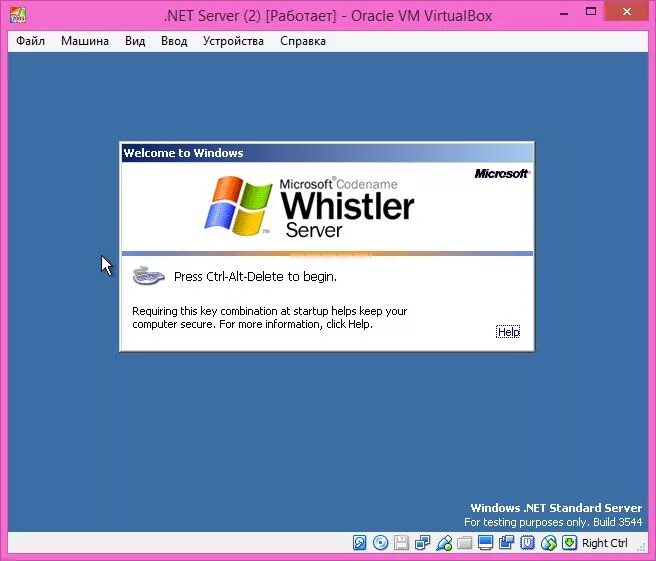Image resolution: width=656 pixels, height=561 pixels.
Task: Click the CPU virtualization chip status icon
Action: [527, 543]
